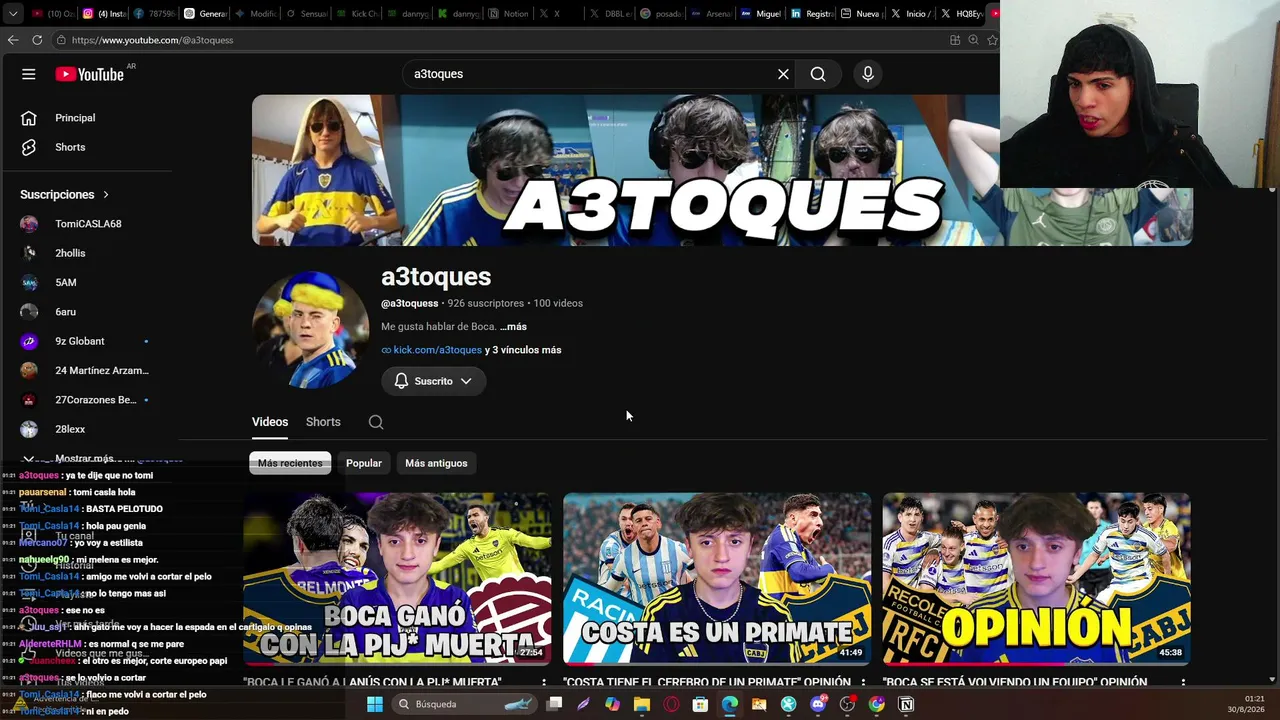Open the y 3 vínculos más link
The width and height of the screenshot is (1280, 720).
click(x=523, y=350)
